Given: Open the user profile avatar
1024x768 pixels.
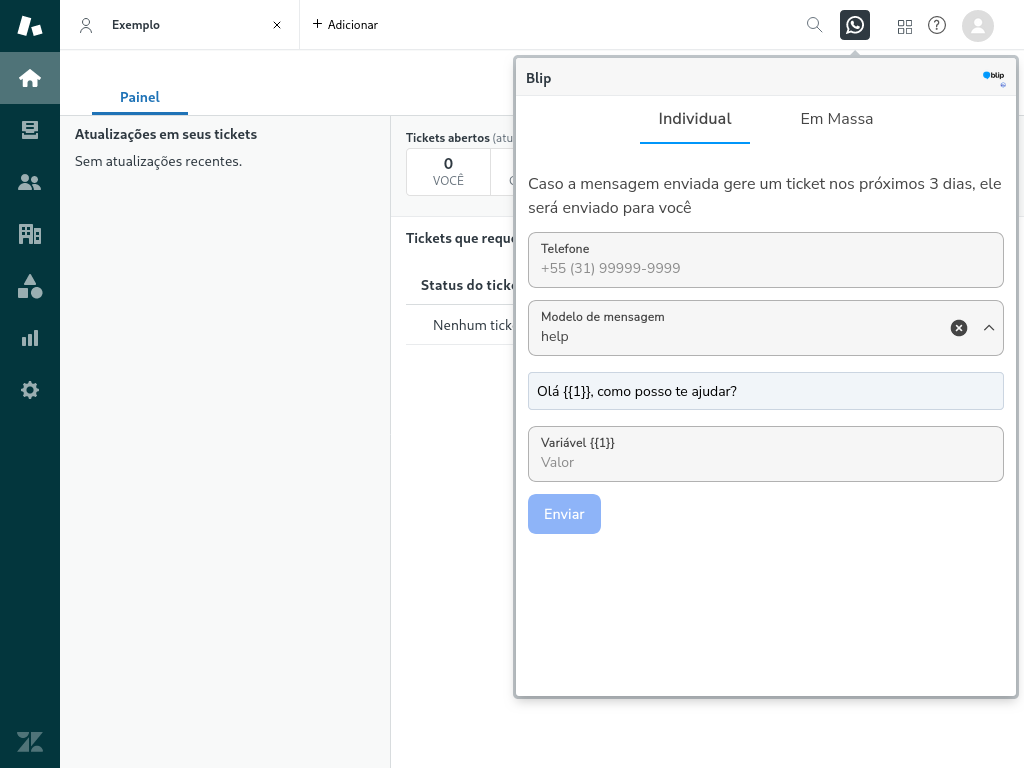Looking at the screenshot, I should (977, 25).
